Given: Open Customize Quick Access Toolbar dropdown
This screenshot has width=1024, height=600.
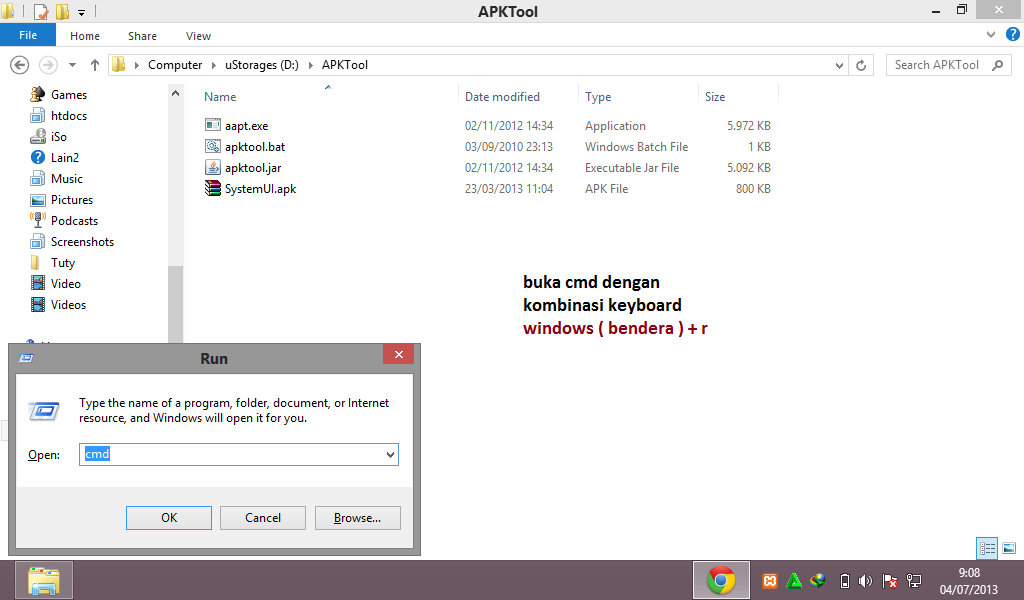Looking at the screenshot, I should (x=82, y=12).
